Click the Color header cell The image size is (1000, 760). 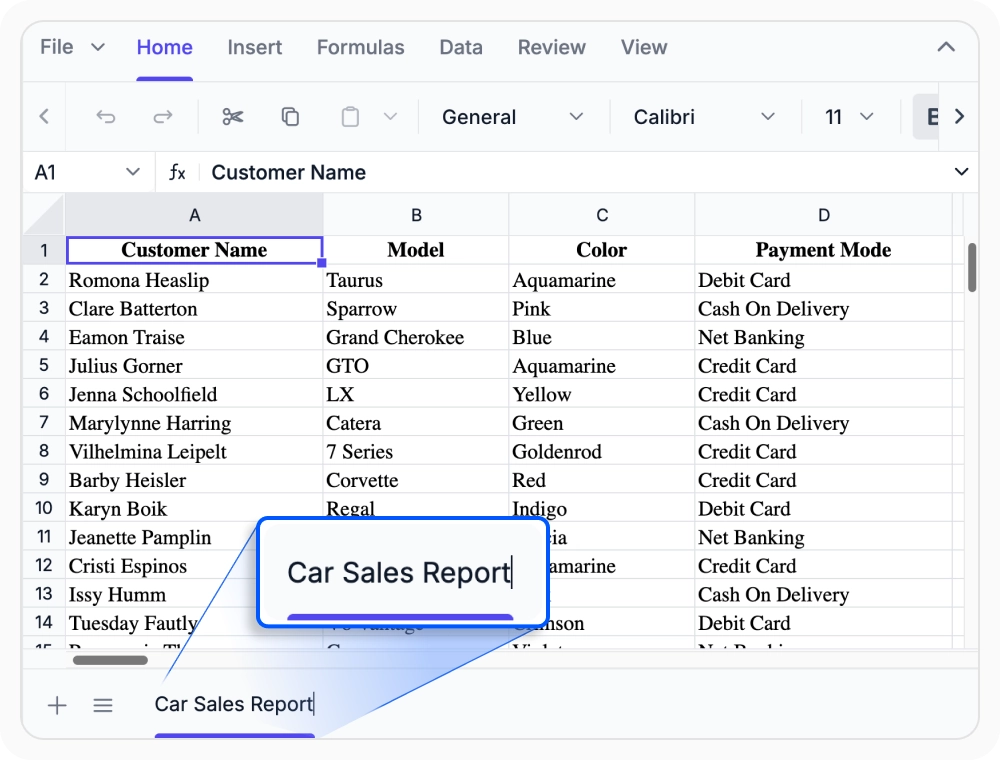point(601,250)
